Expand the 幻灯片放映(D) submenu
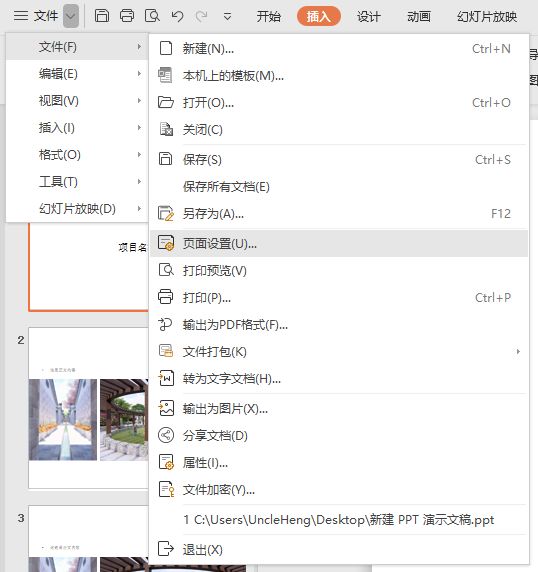Viewport: 538px width, 572px height. pyautogui.click(x=77, y=209)
